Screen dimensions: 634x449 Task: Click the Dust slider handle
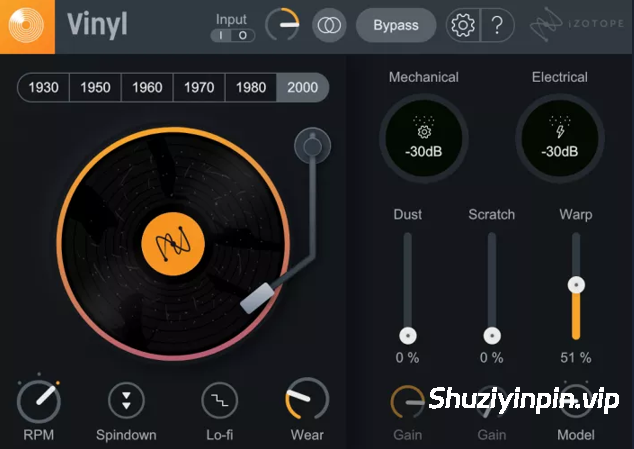coord(408,335)
